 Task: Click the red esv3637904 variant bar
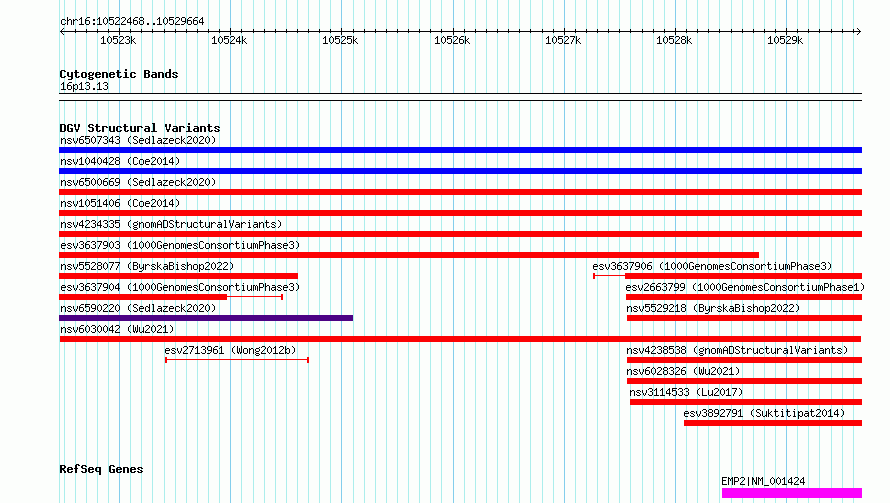(171, 297)
